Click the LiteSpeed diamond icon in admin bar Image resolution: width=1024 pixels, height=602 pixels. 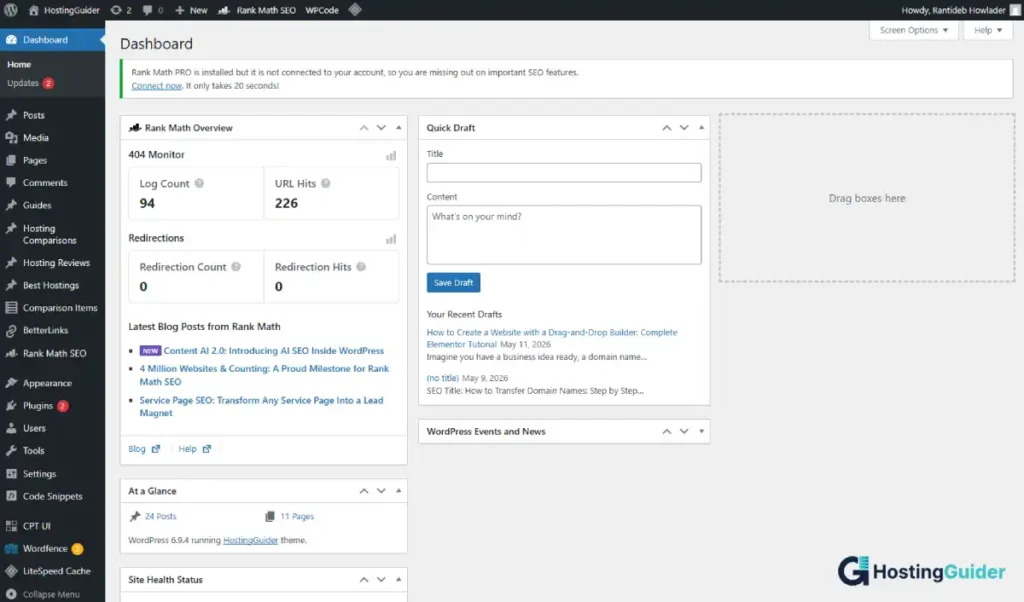[x=355, y=10]
